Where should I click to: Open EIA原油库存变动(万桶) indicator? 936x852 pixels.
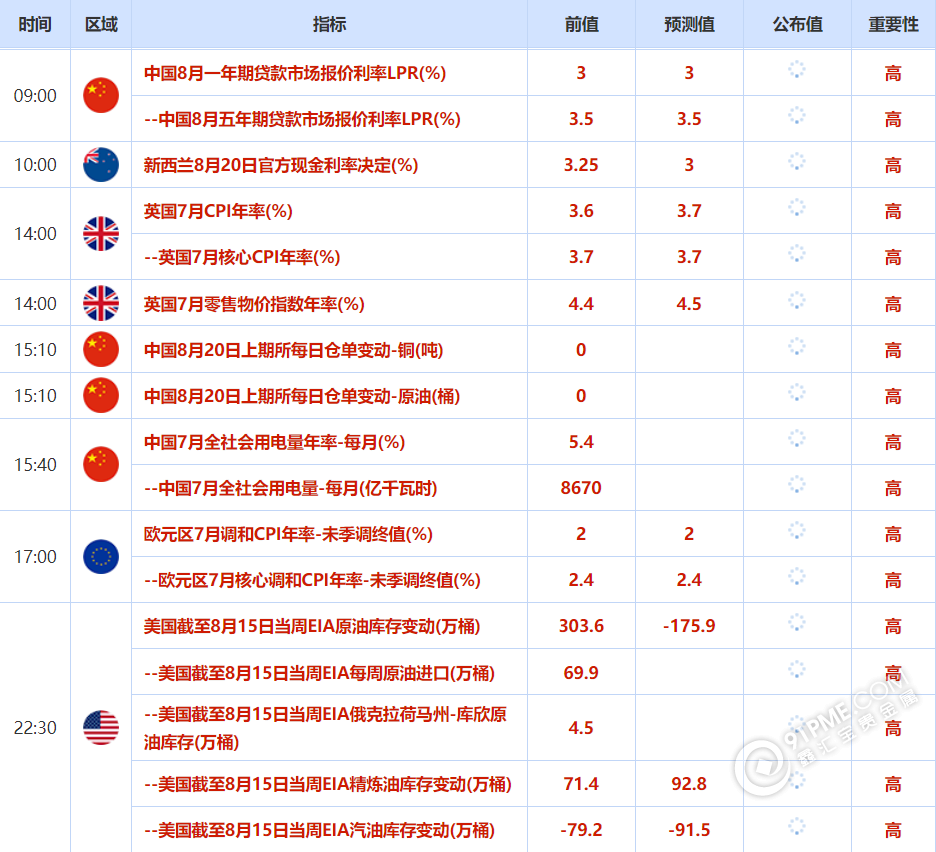312,626
